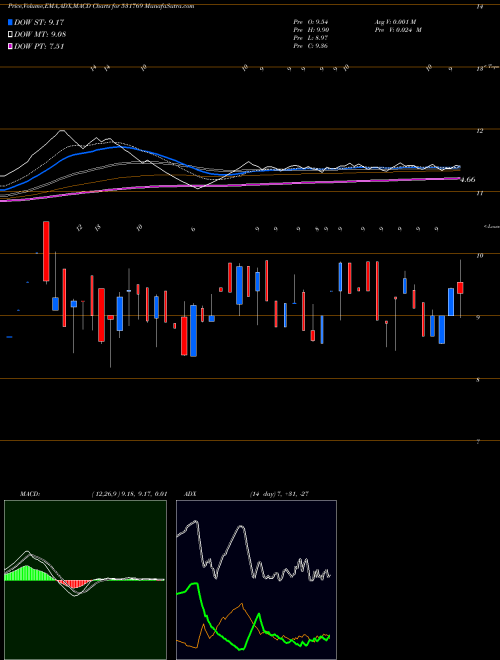Click the price axis label 7
This screenshot has width=500, height=660.
pyautogui.click(x=478, y=442)
